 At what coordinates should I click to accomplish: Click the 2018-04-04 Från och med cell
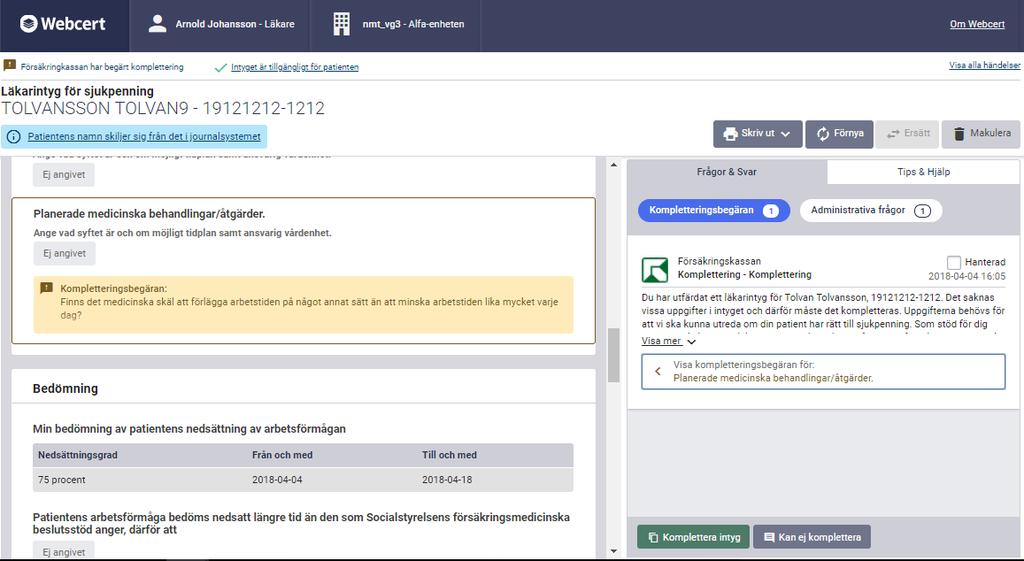pyautogui.click(x=277, y=479)
